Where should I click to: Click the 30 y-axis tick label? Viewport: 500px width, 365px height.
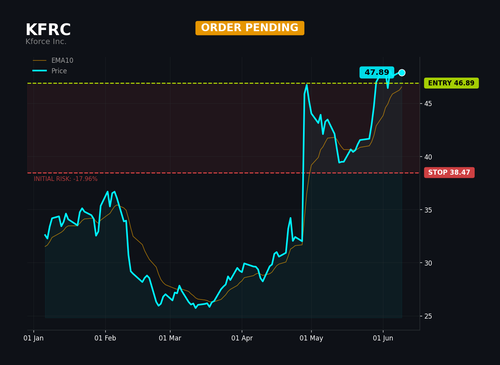[x=428, y=263]
